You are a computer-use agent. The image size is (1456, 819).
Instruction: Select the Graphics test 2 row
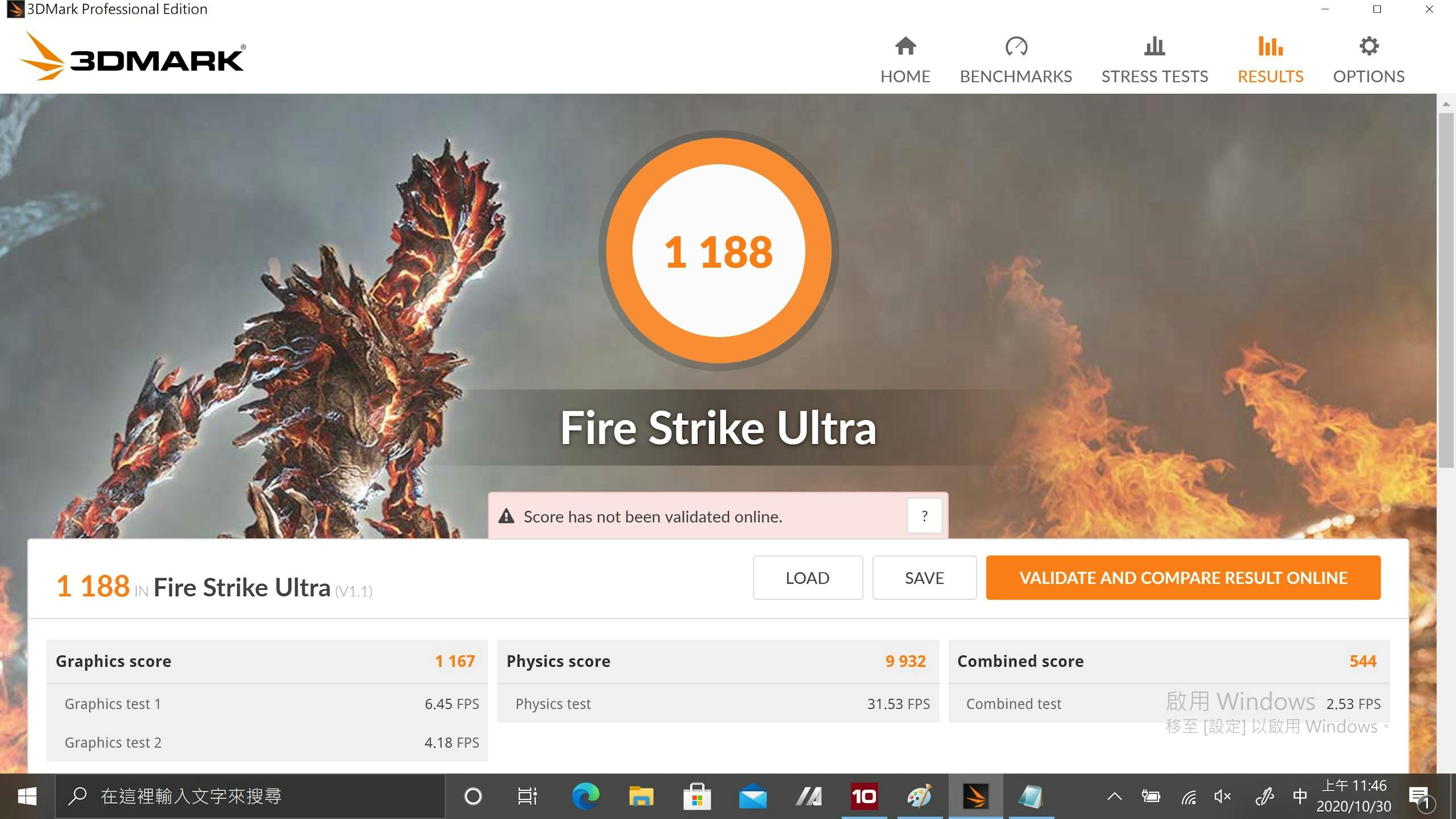pos(267,742)
